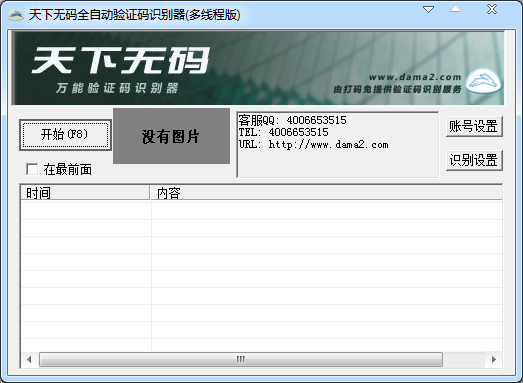Enable the 在最前面 checkbox

32,169
